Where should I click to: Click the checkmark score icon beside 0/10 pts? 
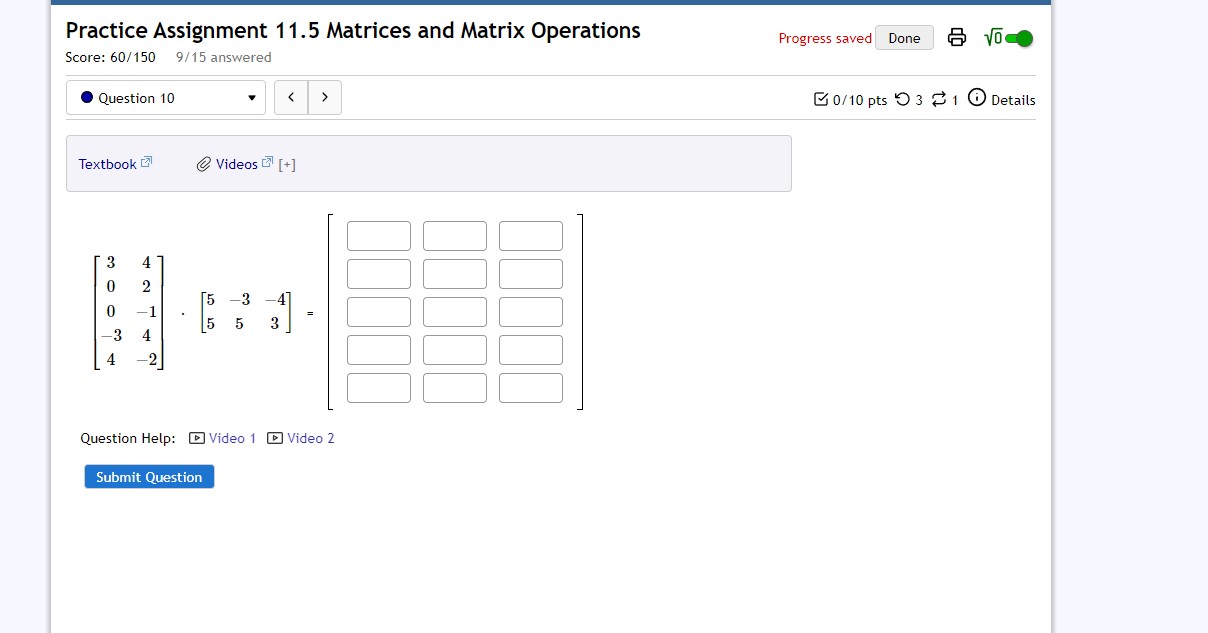(822, 99)
